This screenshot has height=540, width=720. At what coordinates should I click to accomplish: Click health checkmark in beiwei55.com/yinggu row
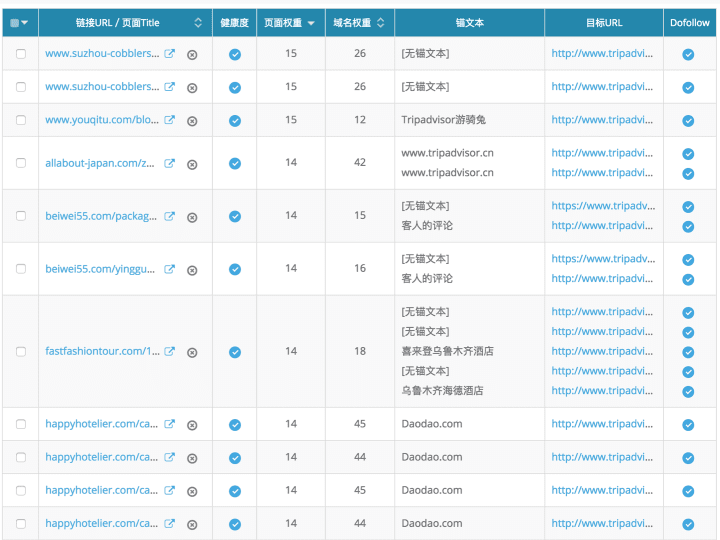click(235, 269)
